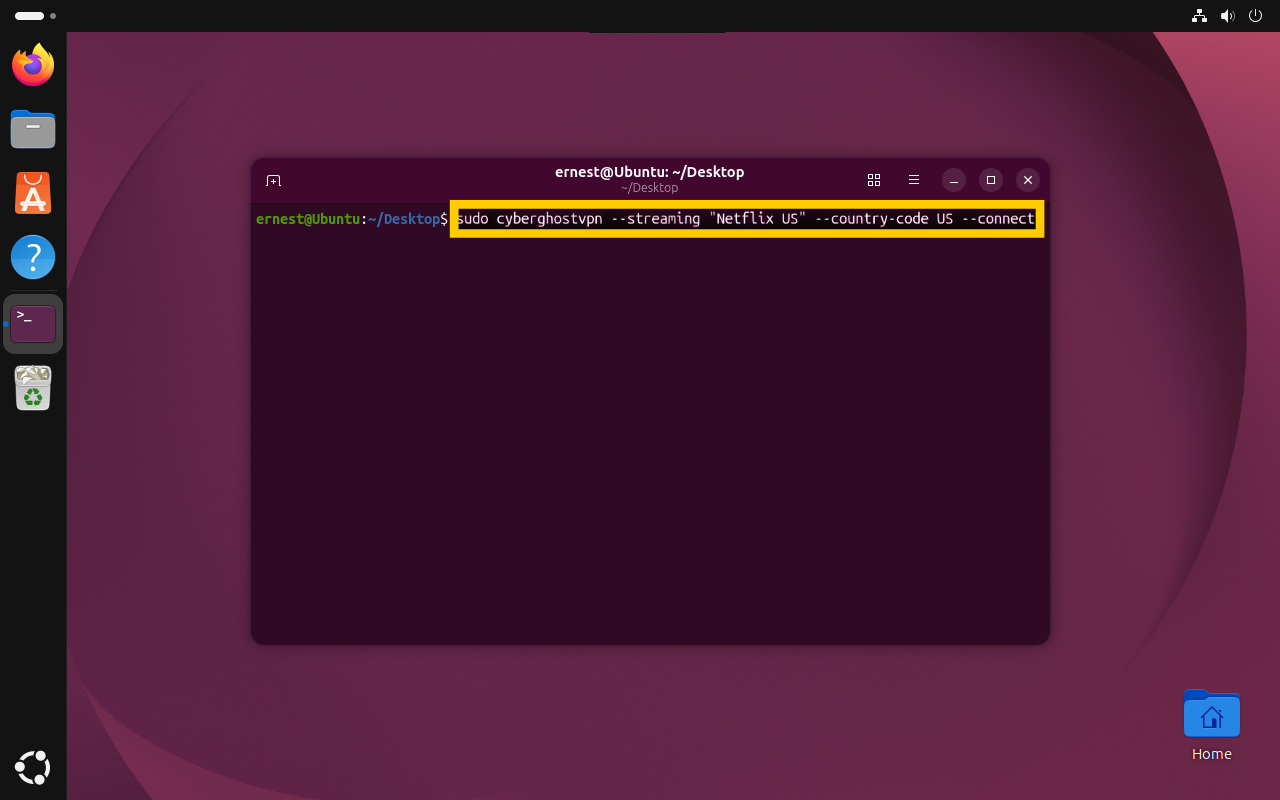Launch Firefox from the dock
Image resolution: width=1280 pixels, height=800 pixels.
pos(33,65)
